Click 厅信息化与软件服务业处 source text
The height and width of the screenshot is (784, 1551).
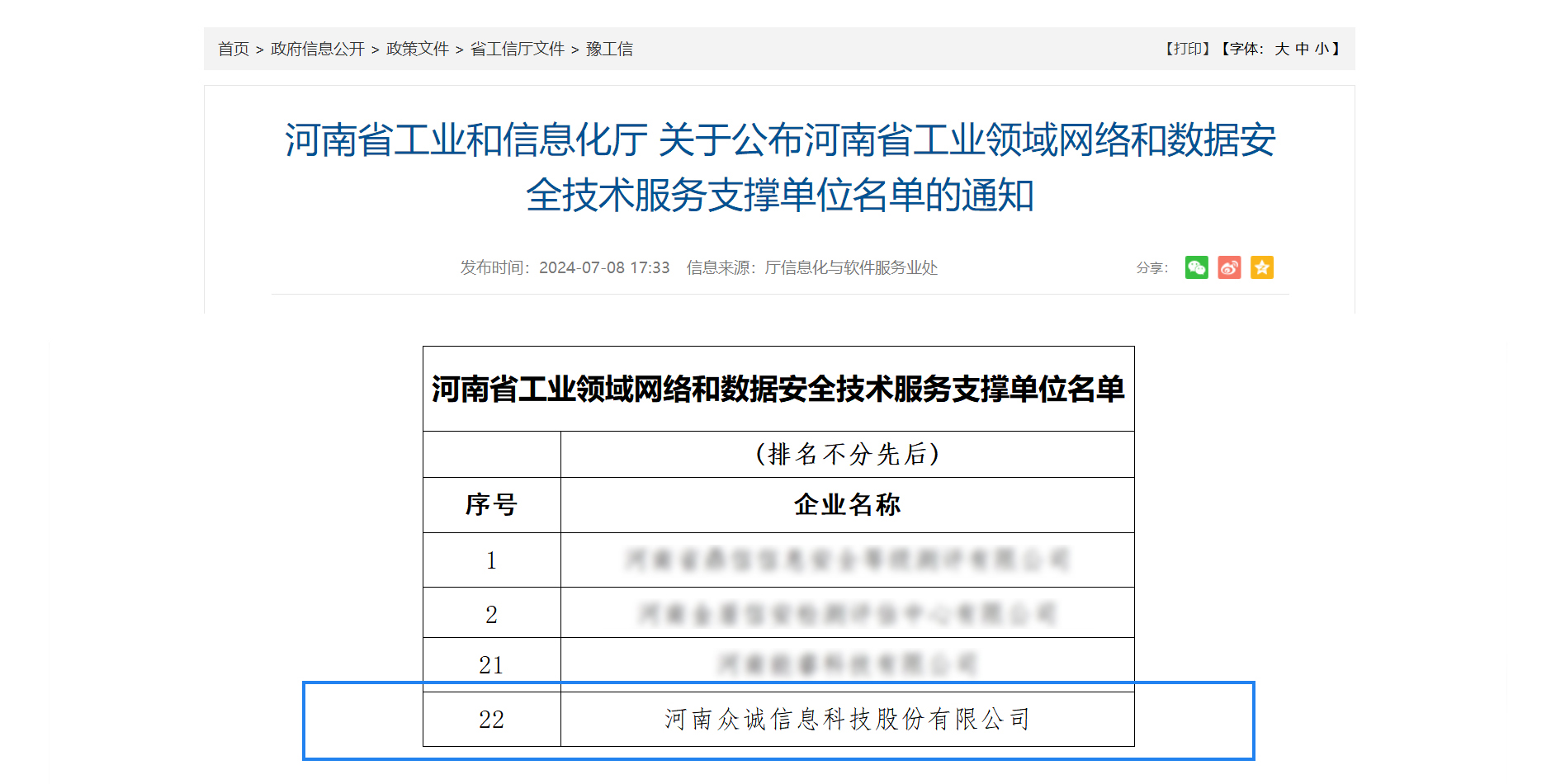pyautogui.click(x=850, y=268)
